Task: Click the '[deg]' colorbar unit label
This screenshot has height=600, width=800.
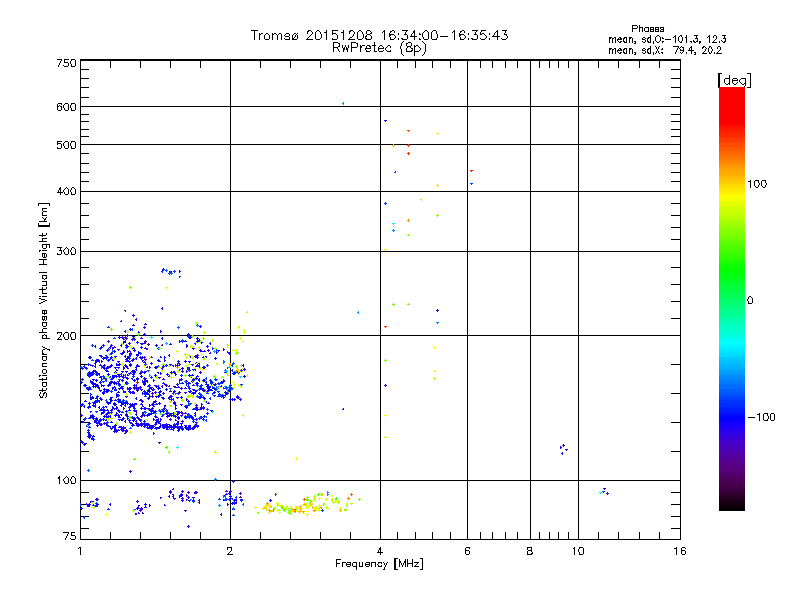Action: click(734, 80)
